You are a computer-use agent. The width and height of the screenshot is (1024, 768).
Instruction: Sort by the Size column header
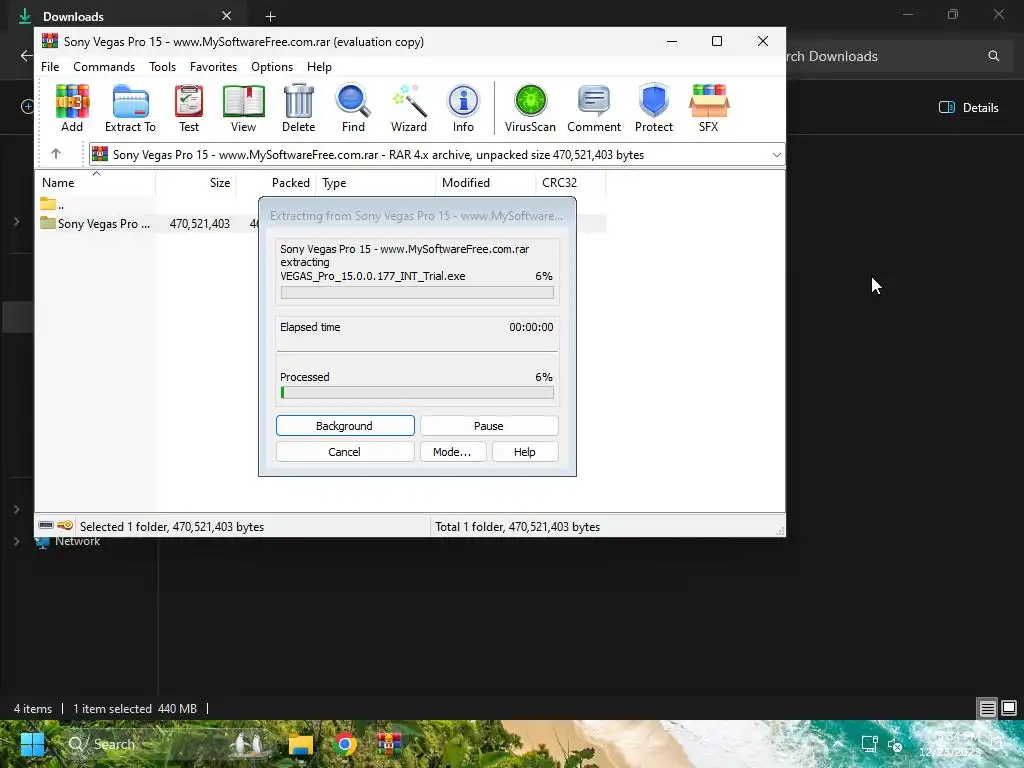(x=196, y=183)
